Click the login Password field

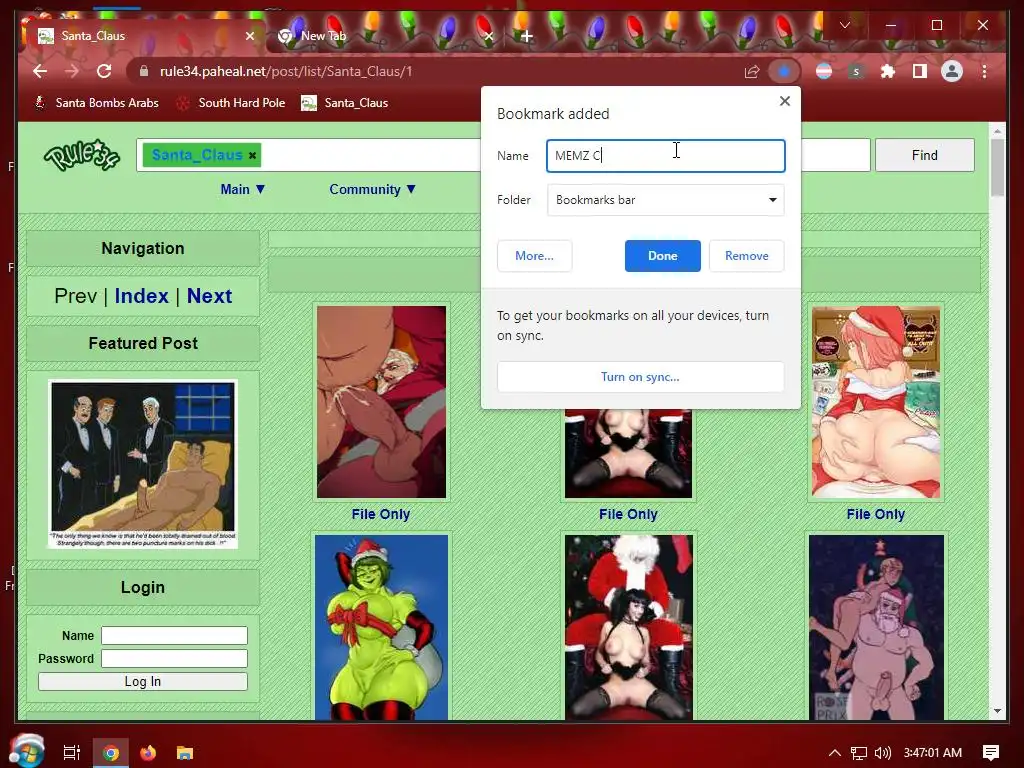pos(174,658)
